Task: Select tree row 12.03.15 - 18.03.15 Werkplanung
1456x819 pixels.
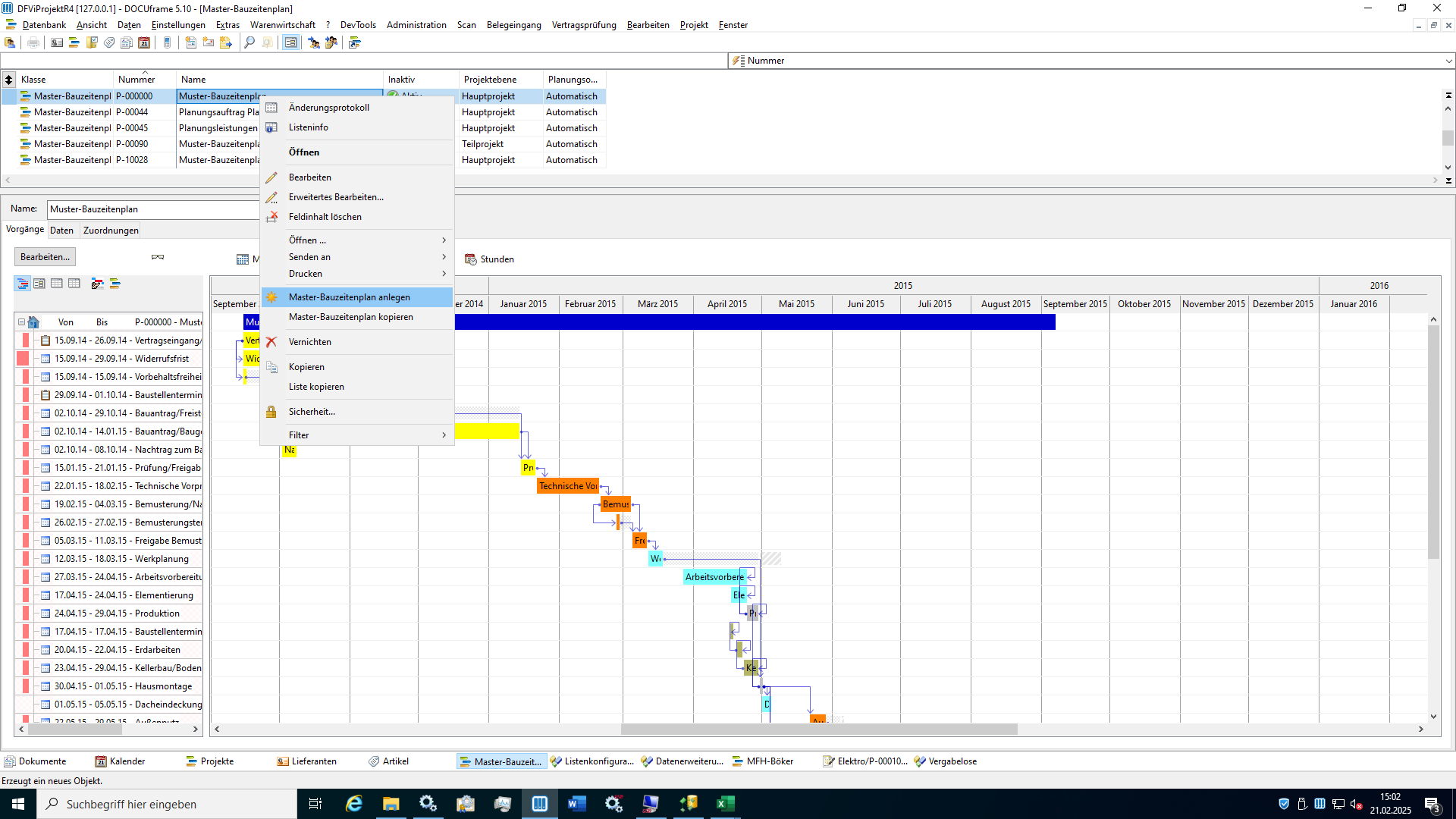Action: click(109, 559)
